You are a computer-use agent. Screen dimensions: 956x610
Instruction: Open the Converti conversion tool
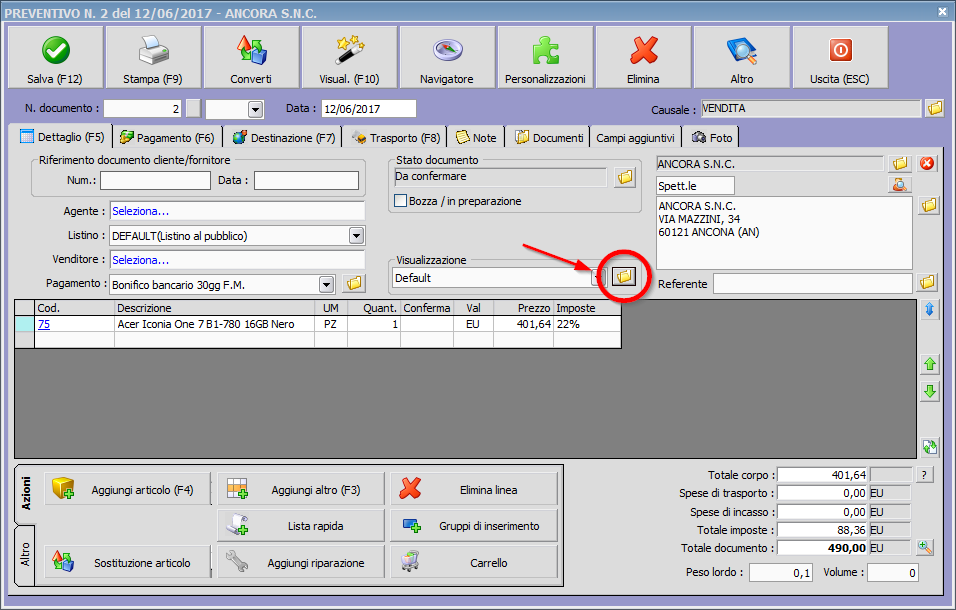(250, 50)
